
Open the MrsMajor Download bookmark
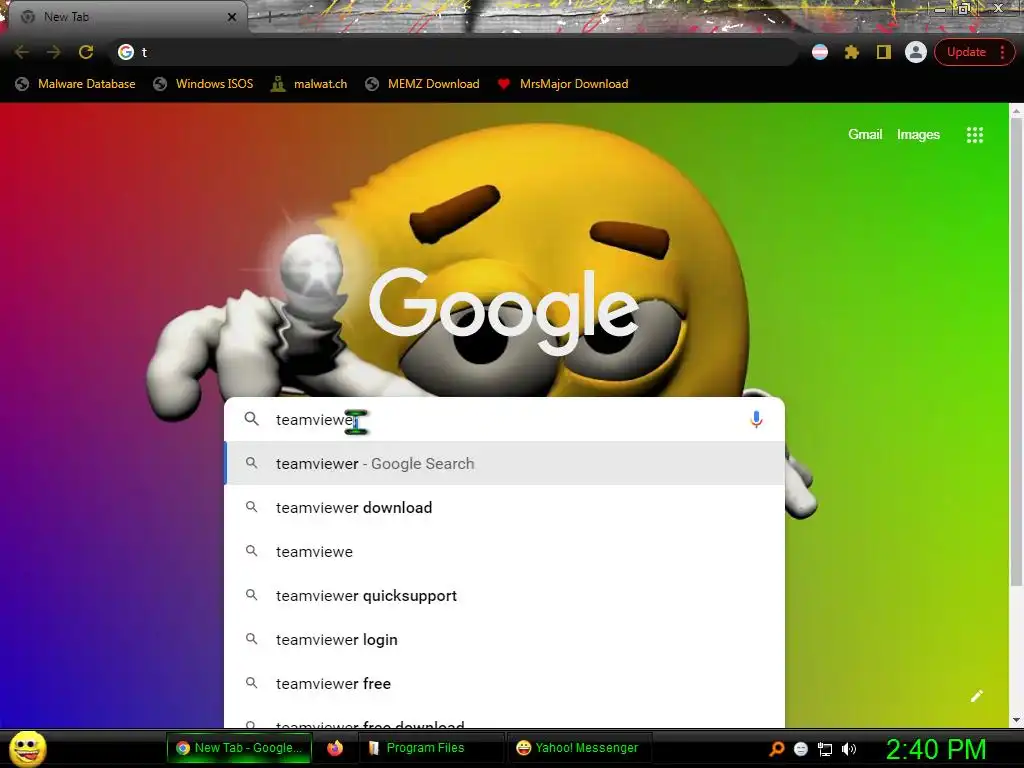(563, 84)
